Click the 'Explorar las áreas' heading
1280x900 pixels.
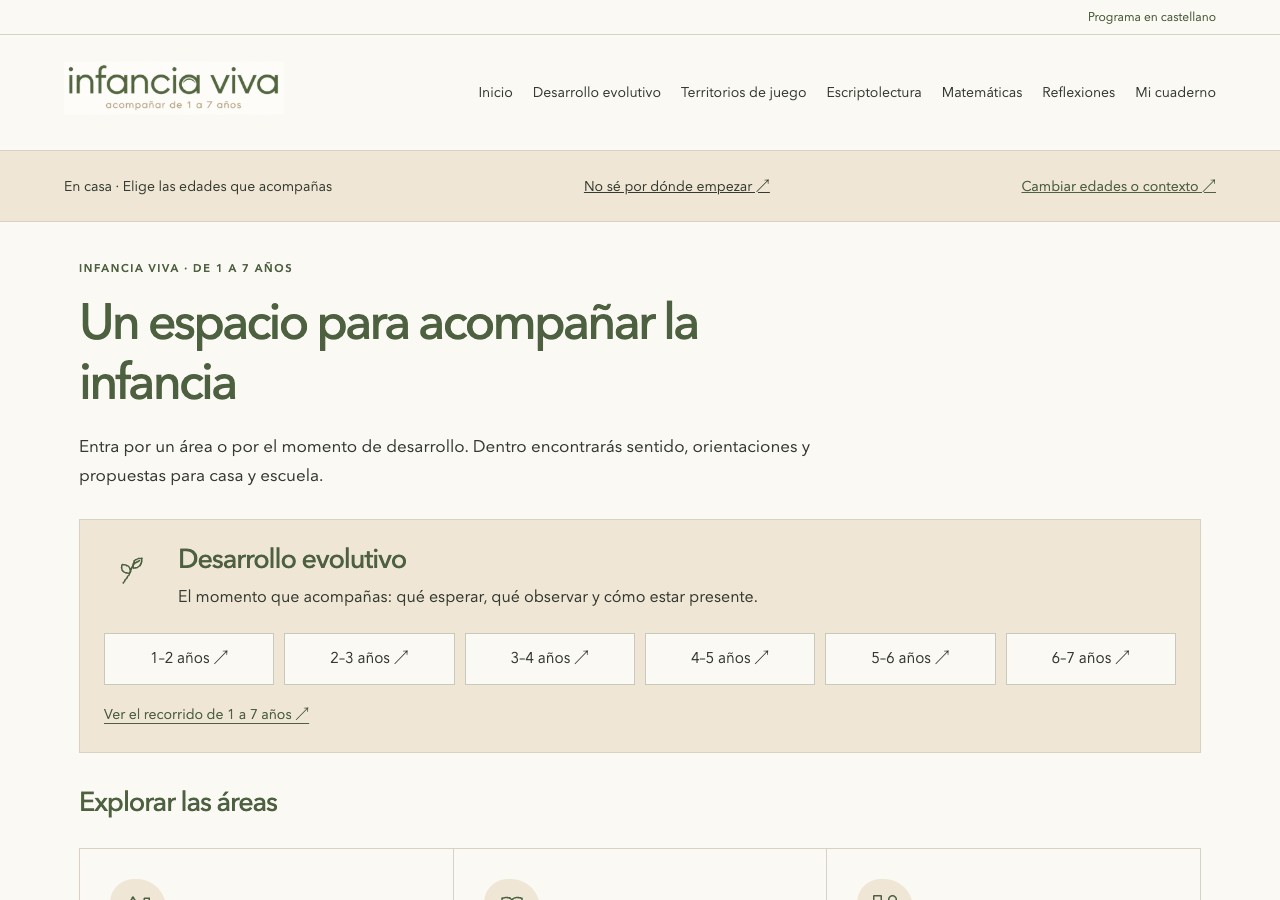pos(178,802)
